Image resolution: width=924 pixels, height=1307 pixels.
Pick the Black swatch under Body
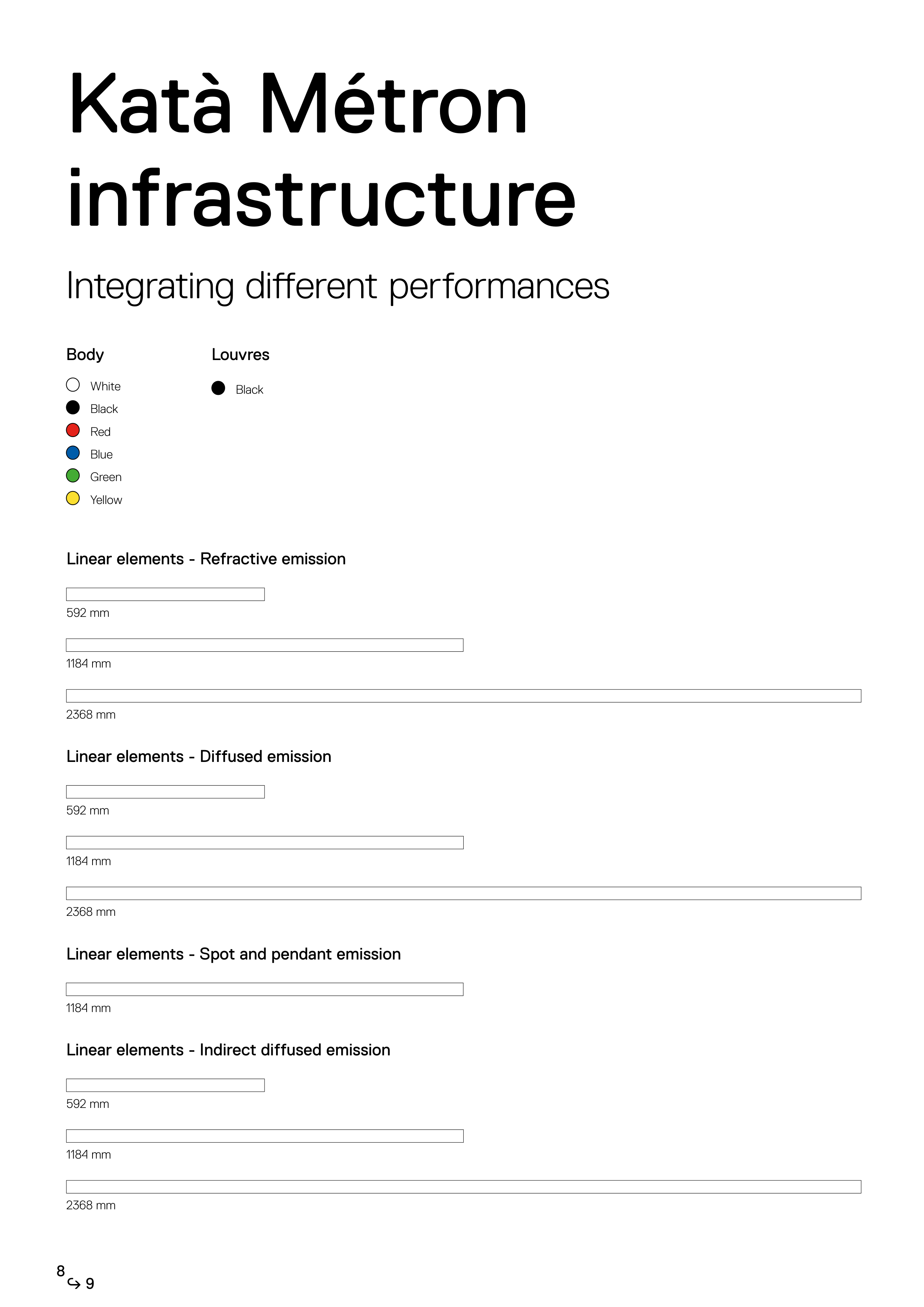tap(73, 407)
